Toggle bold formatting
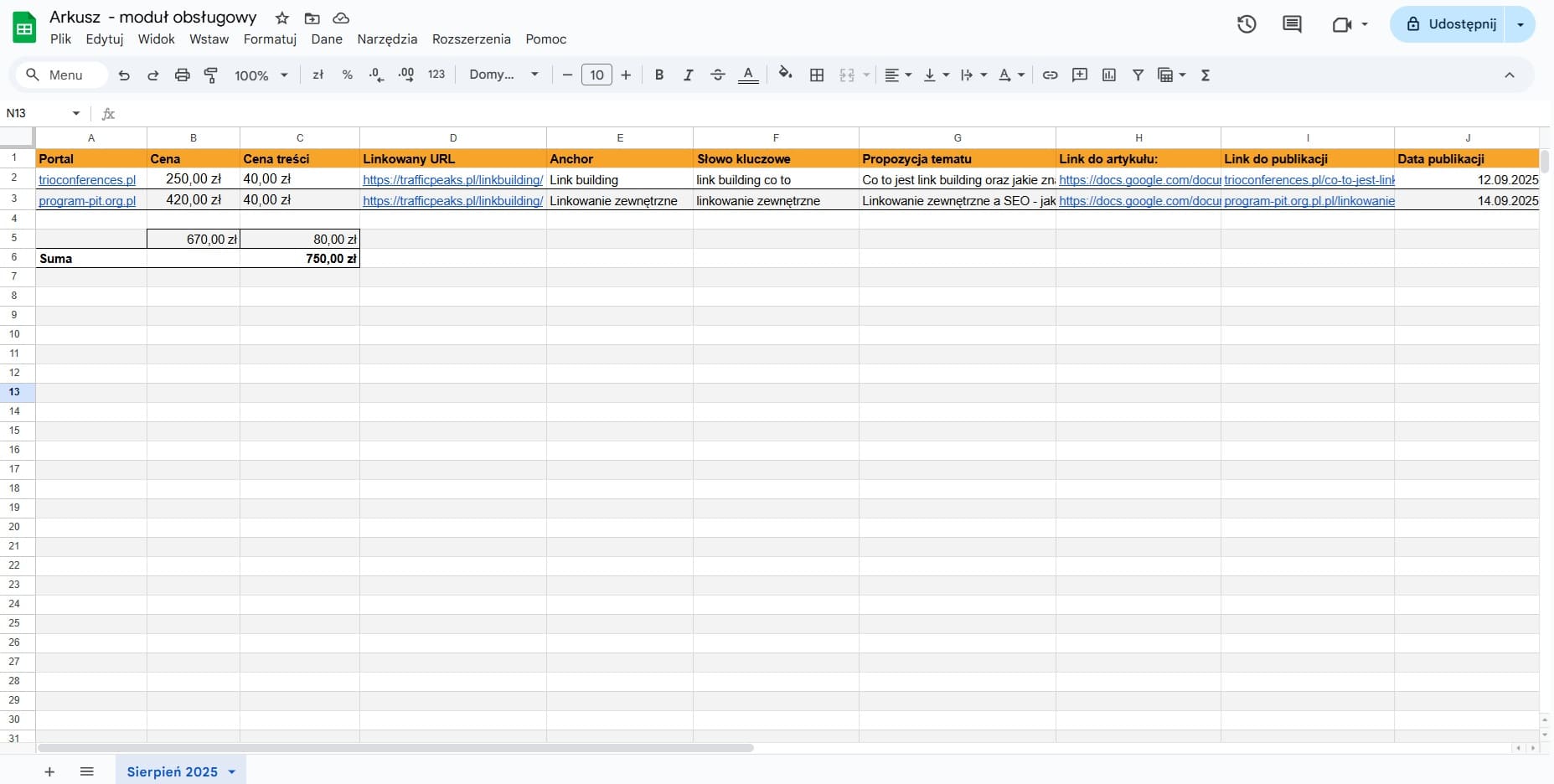Viewport: 1554px width, 784px height. 659,75
